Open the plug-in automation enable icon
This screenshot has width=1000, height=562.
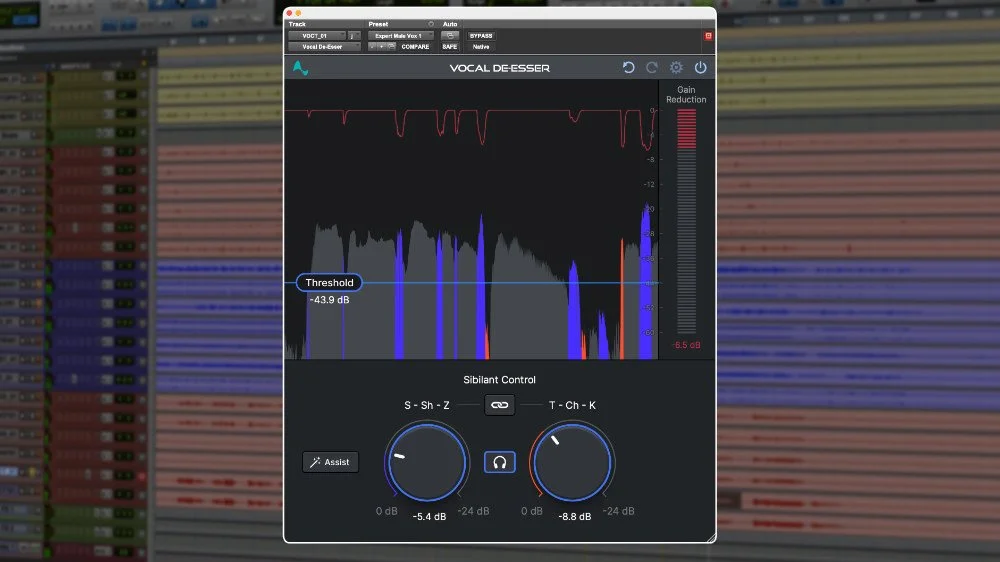450,36
